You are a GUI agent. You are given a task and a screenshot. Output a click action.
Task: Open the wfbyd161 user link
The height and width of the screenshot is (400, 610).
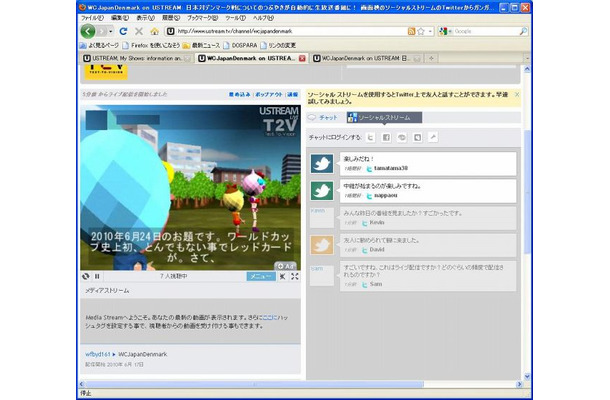[98, 354]
